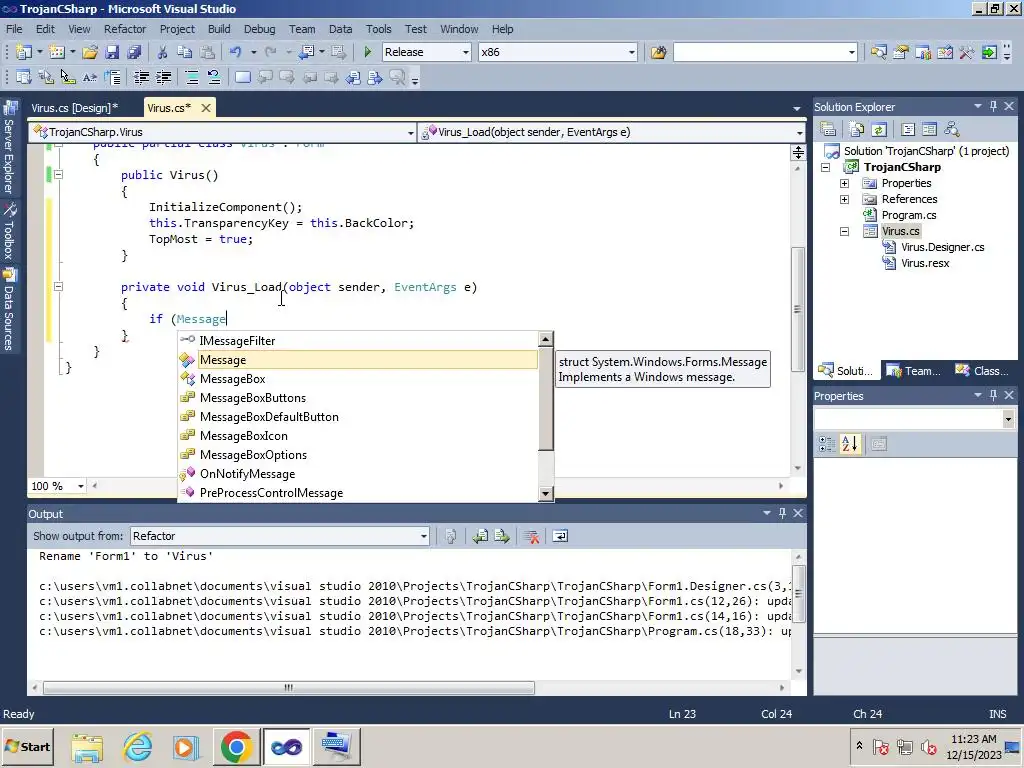Open the TrojanCSharp.Virus class dropdown

(x=411, y=133)
